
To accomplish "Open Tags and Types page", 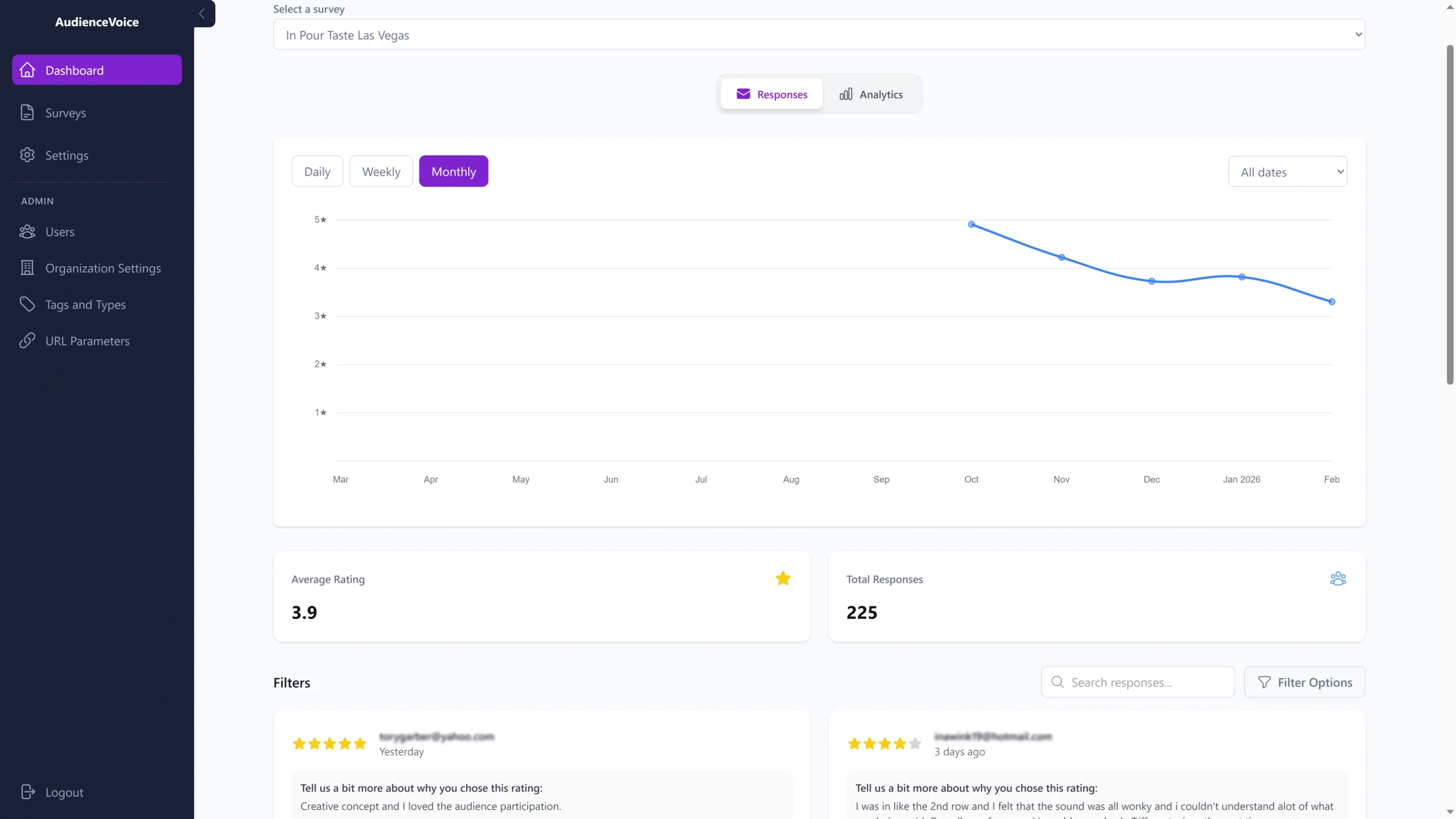I will tap(85, 305).
